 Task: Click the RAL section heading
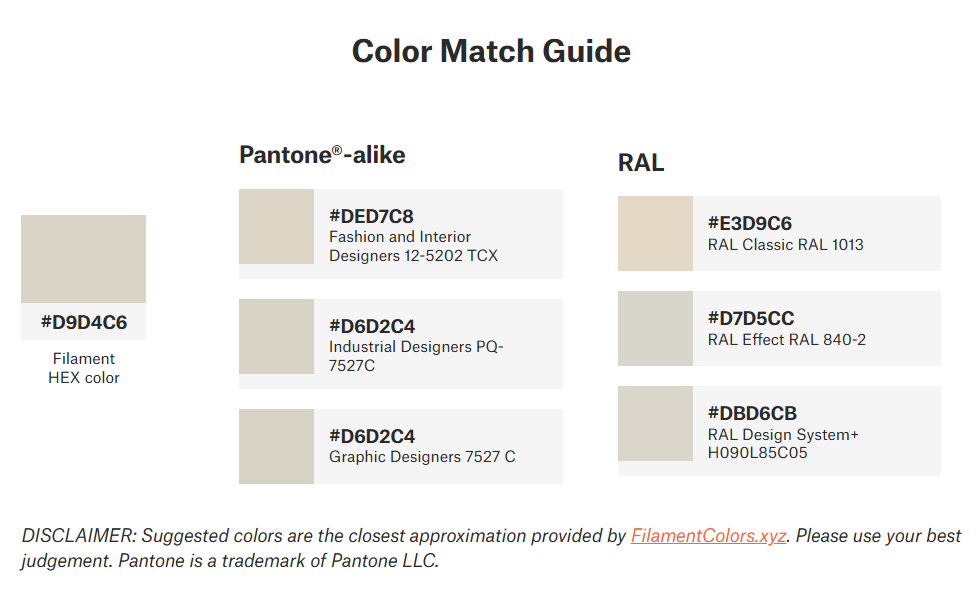coord(641,162)
